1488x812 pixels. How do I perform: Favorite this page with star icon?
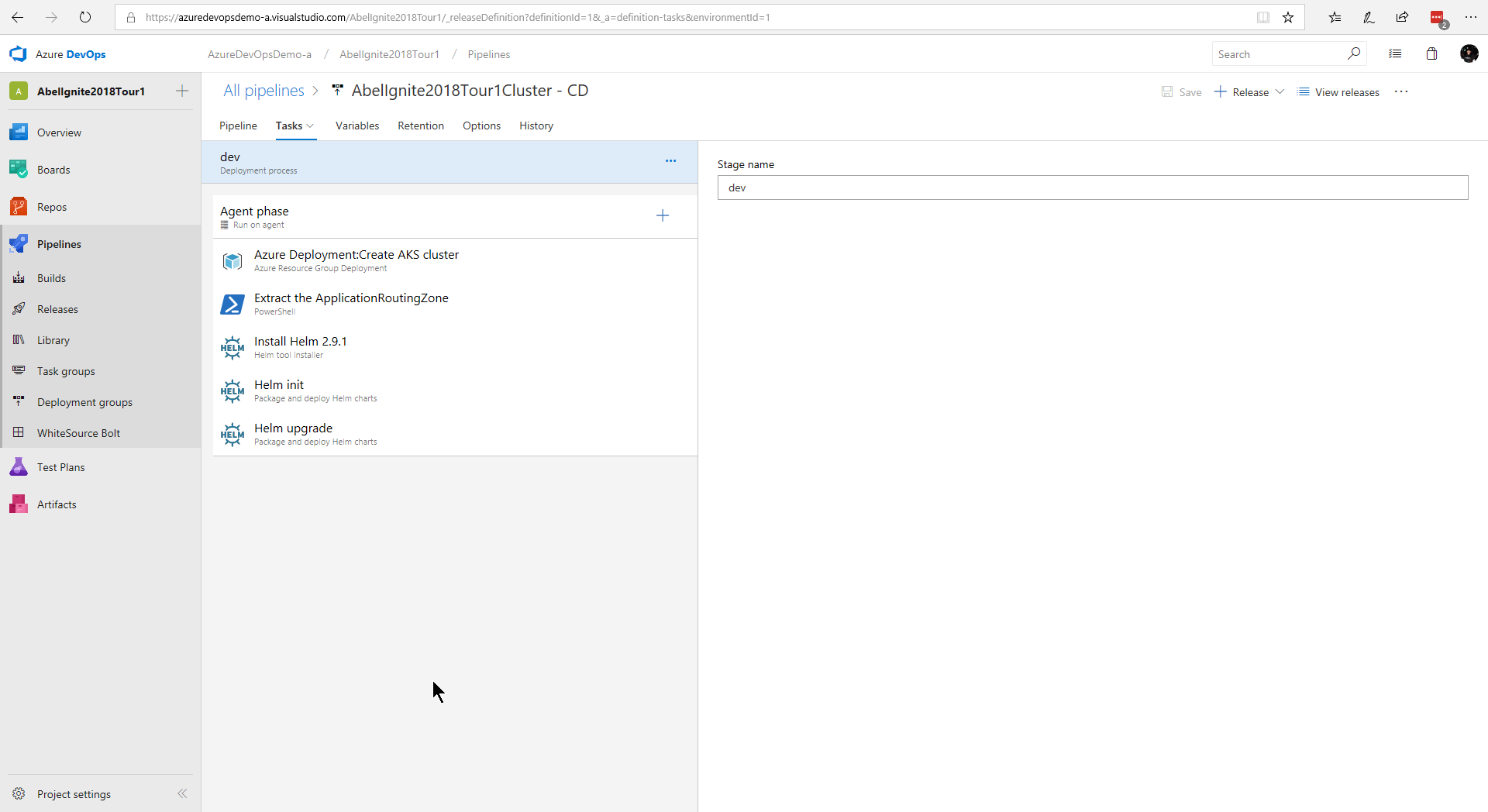1288,17
